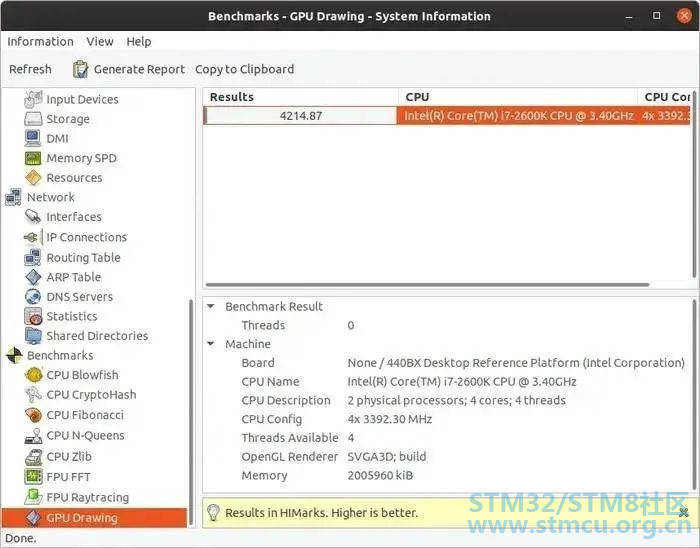Select the Shared Directories label
The image size is (700, 548).
tap(97, 336)
